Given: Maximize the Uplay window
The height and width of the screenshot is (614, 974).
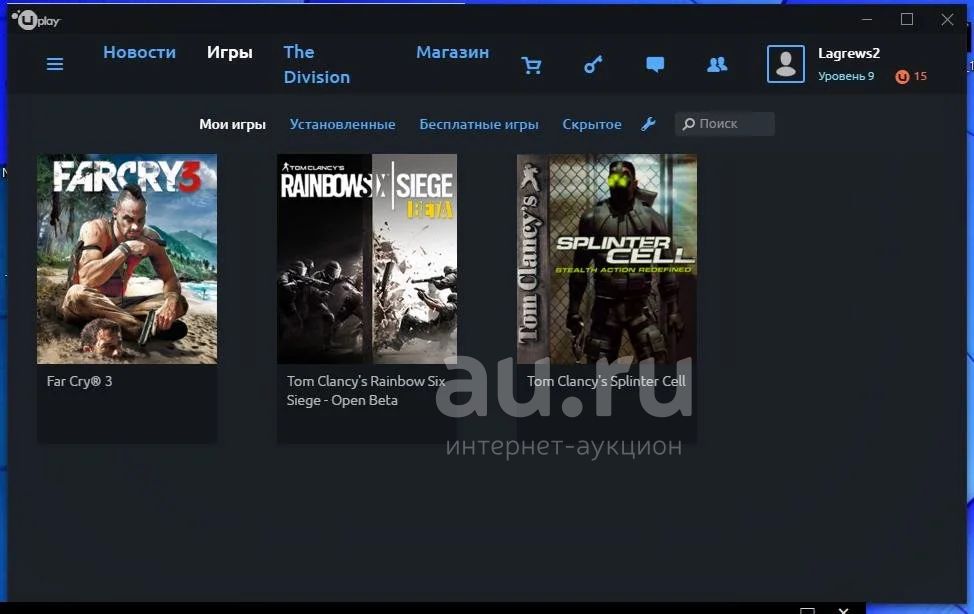Looking at the screenshot, I should point(906,19).
